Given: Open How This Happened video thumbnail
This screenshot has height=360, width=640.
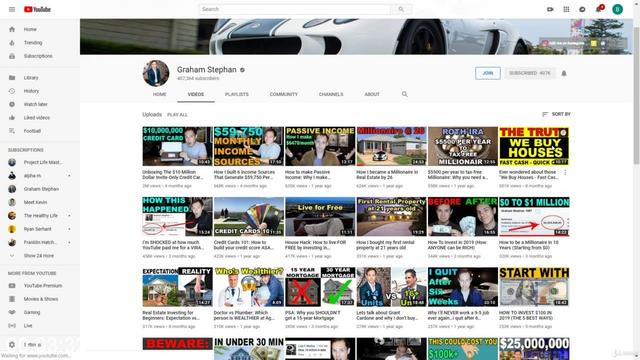Looking at the screenshot, I should click(x=178, y=216).
